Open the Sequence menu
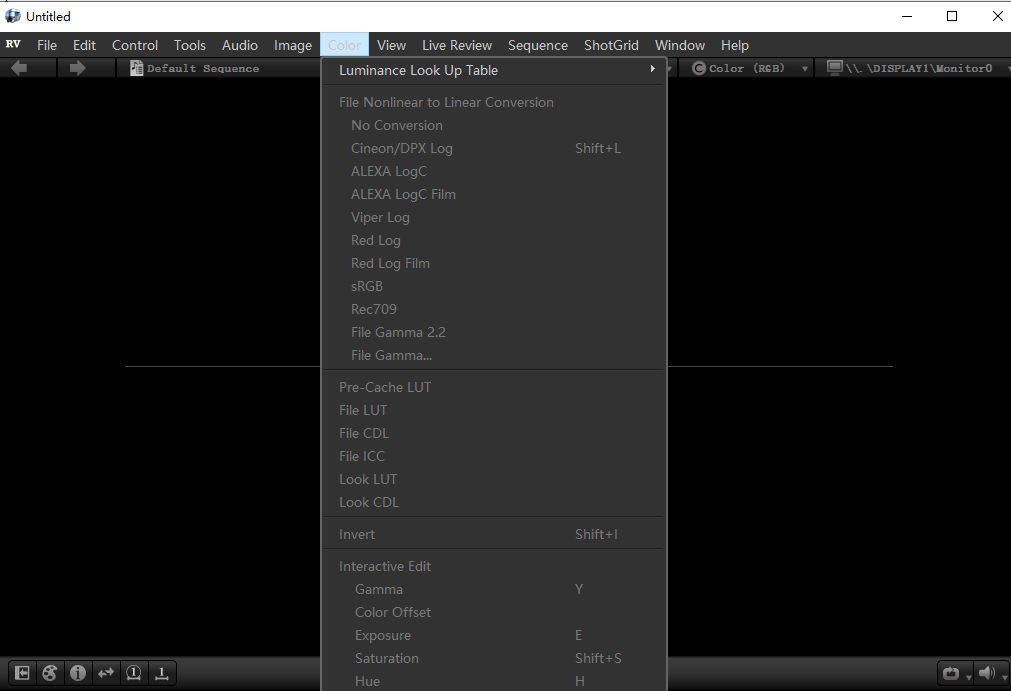Image resolution: width=1011 pixels, height=691 pixels. (x=537, y=45)
